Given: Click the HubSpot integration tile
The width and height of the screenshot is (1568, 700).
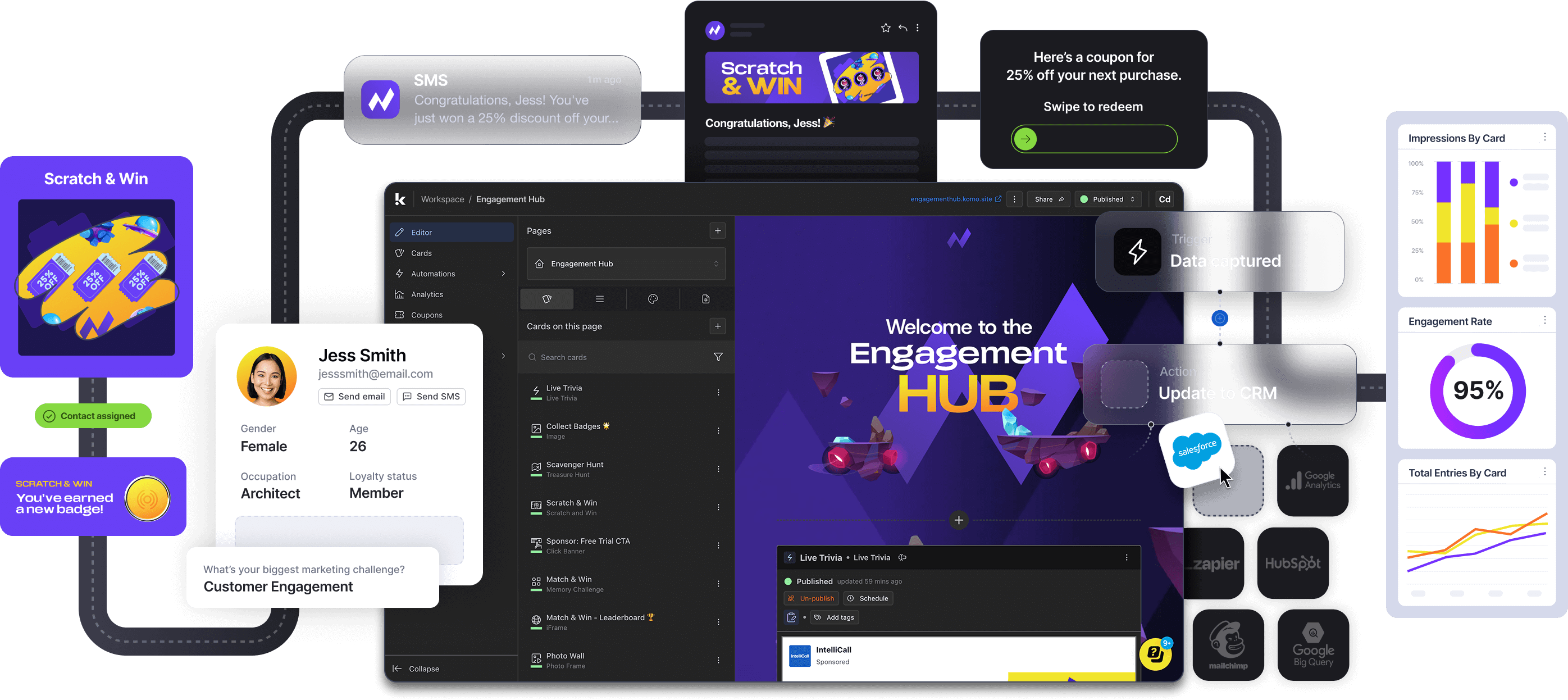Looking at the screenshot, I should (1293, 563).
